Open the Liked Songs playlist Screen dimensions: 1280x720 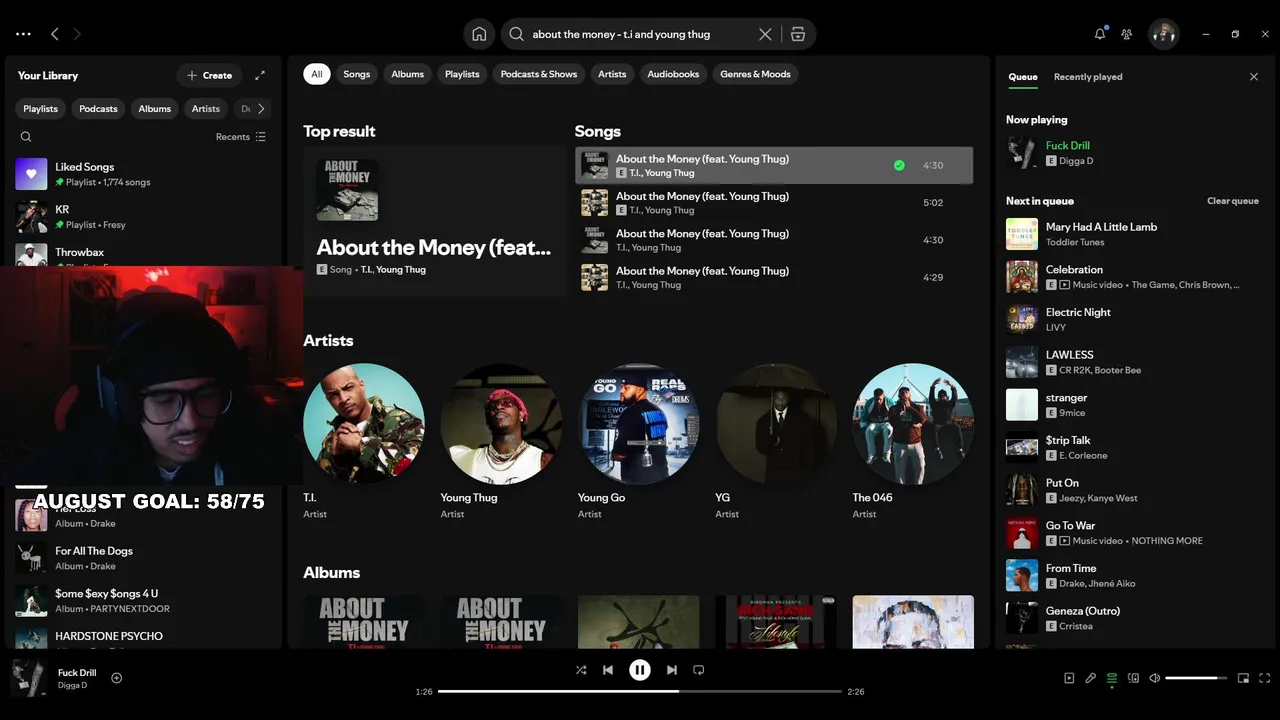coord(143,174)
